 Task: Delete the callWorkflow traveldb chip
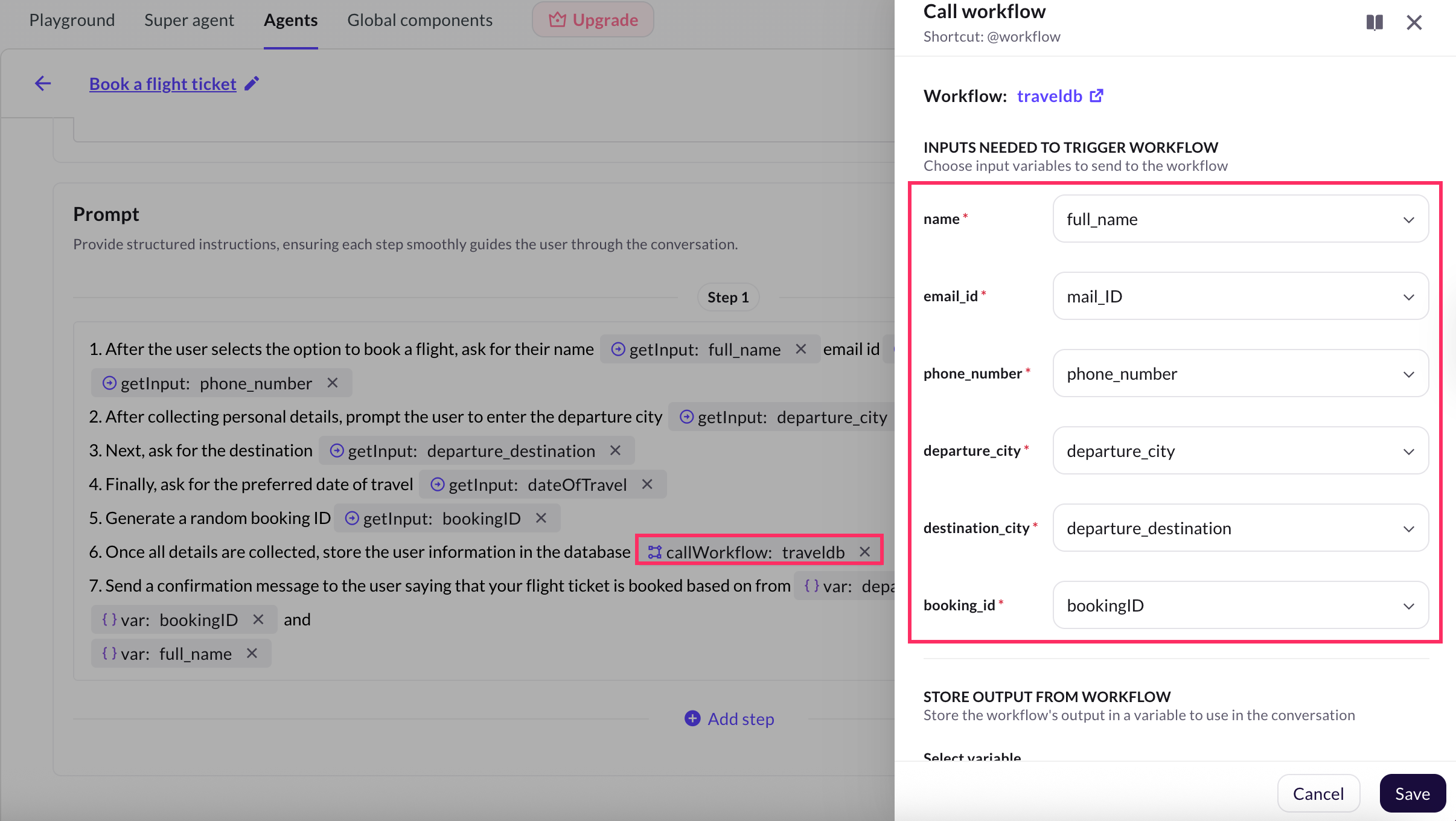[x=865, y=552]
